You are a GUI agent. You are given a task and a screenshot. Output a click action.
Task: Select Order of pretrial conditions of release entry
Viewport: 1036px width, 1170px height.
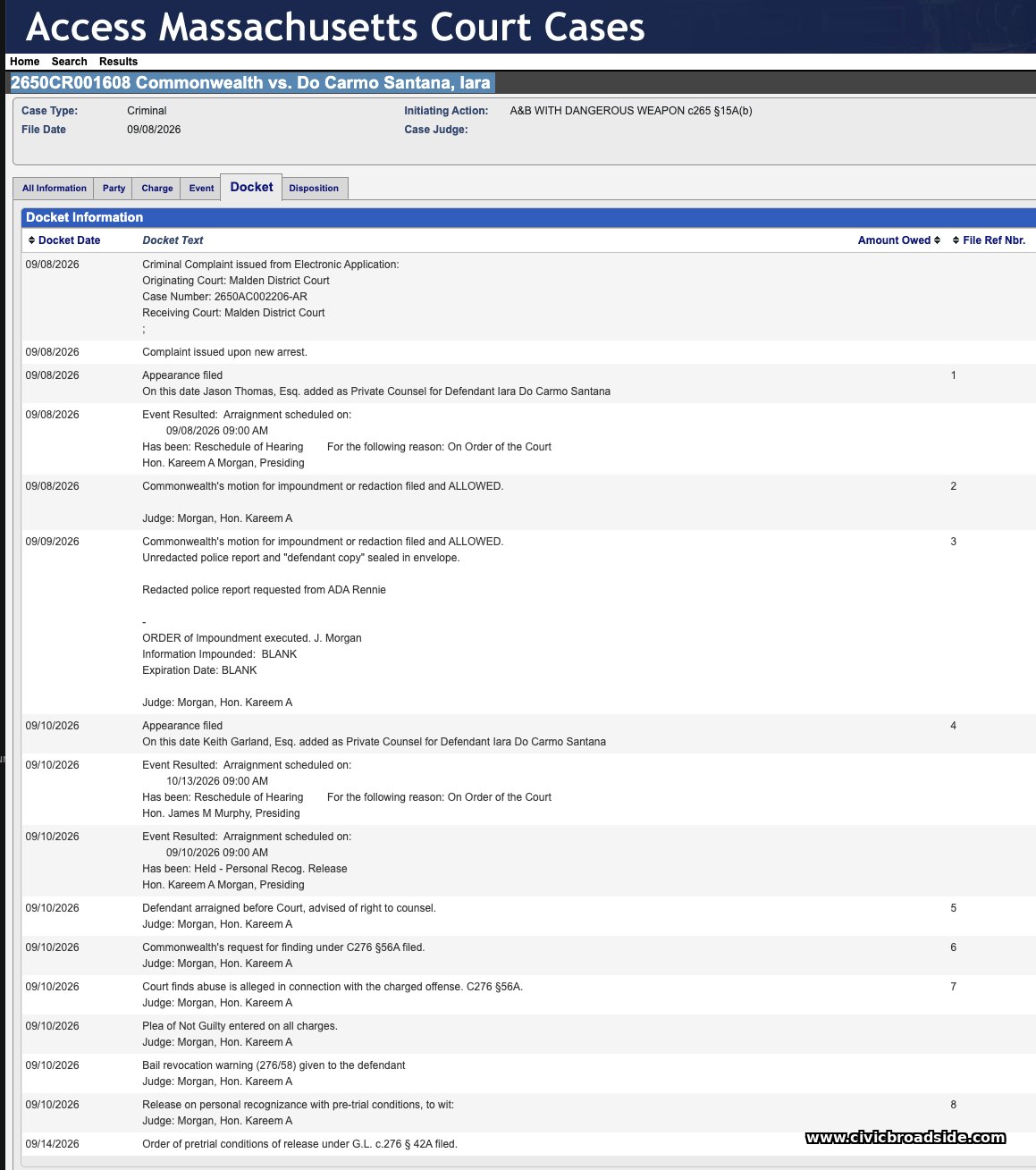tap(299, 1144)
